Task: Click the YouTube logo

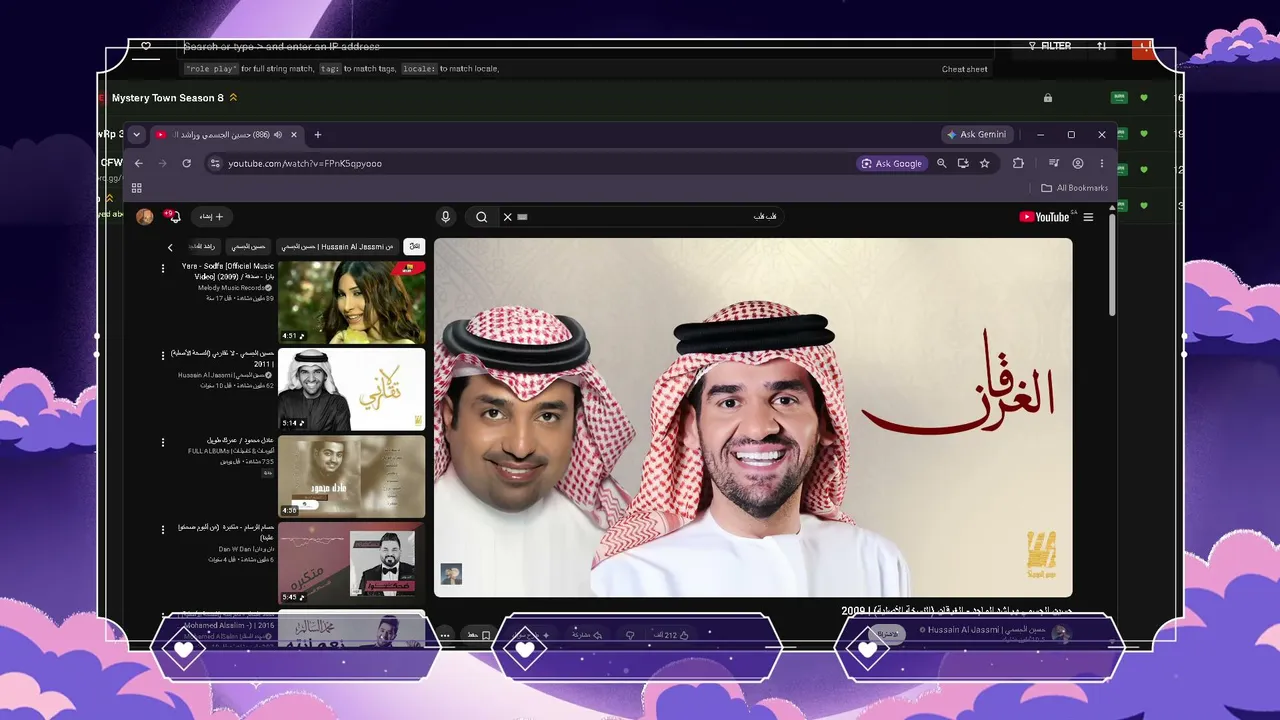Action: coord(1047,217)
